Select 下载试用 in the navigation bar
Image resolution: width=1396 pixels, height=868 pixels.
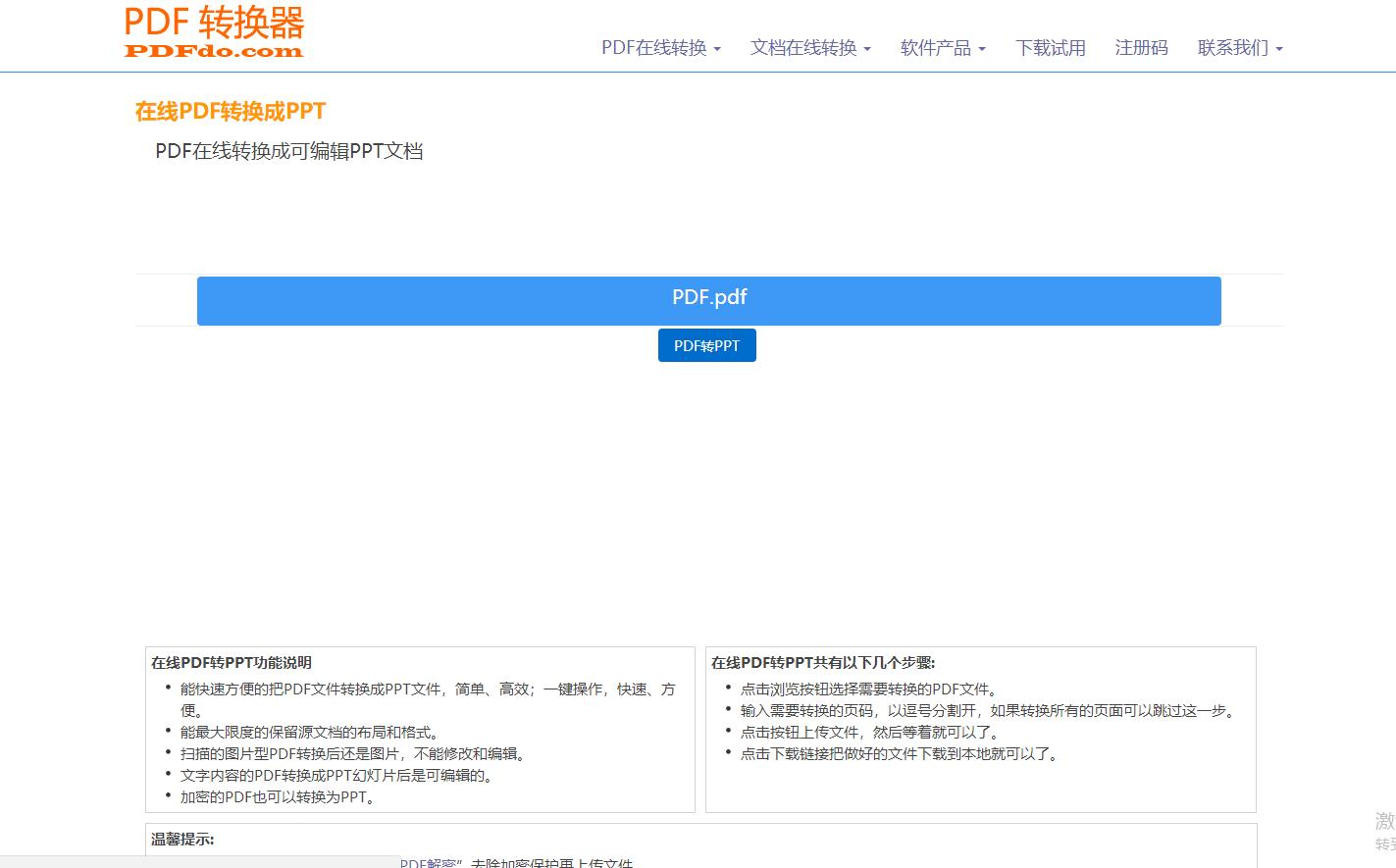[1051, 47]
